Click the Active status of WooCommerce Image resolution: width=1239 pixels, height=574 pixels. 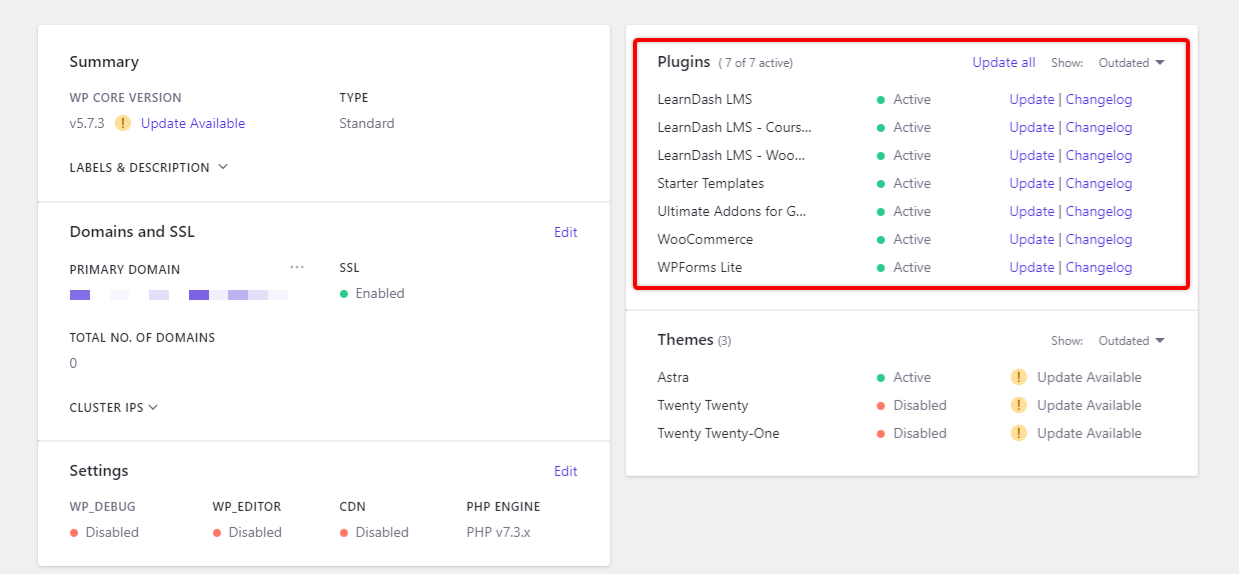point(904,239)
